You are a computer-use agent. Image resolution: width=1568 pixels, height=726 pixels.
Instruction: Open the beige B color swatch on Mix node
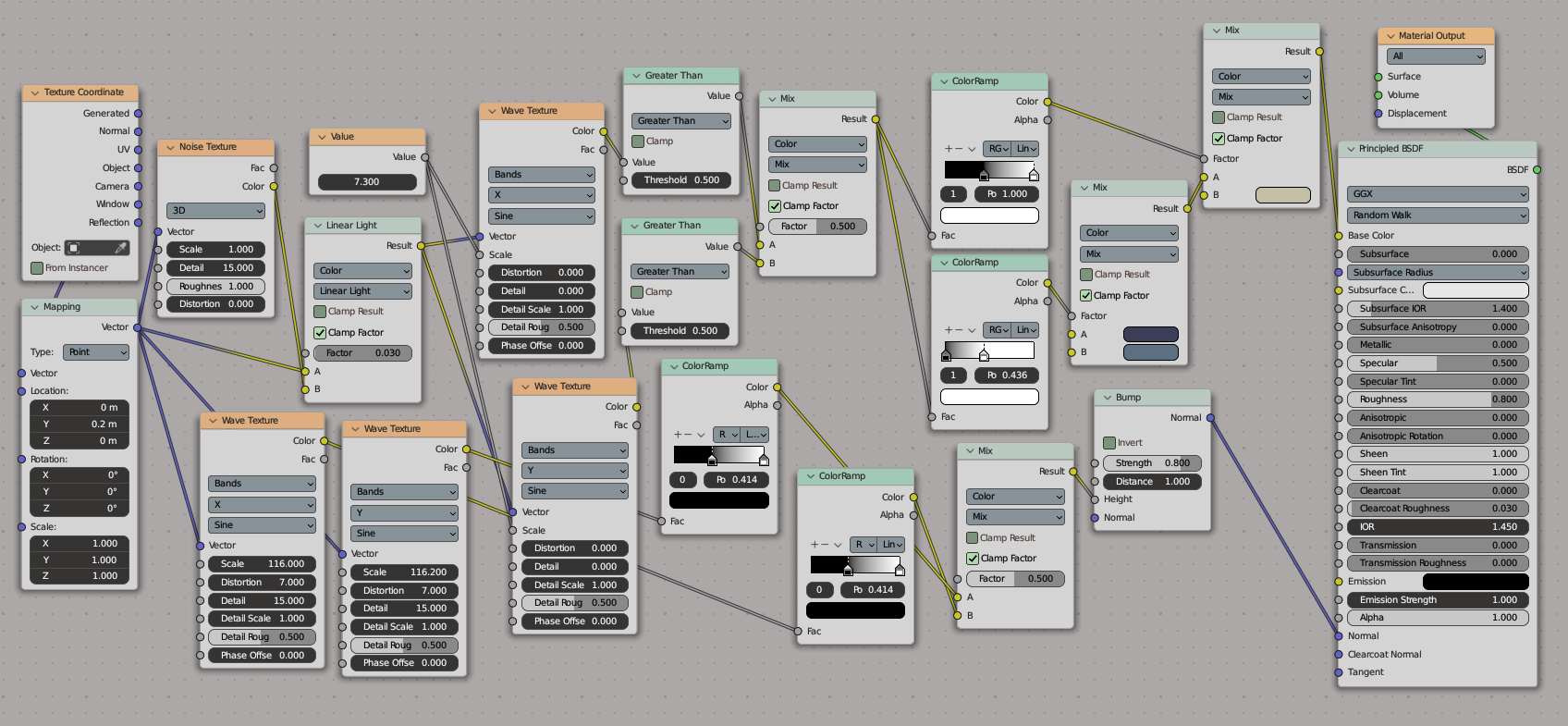click(1283, 195)
